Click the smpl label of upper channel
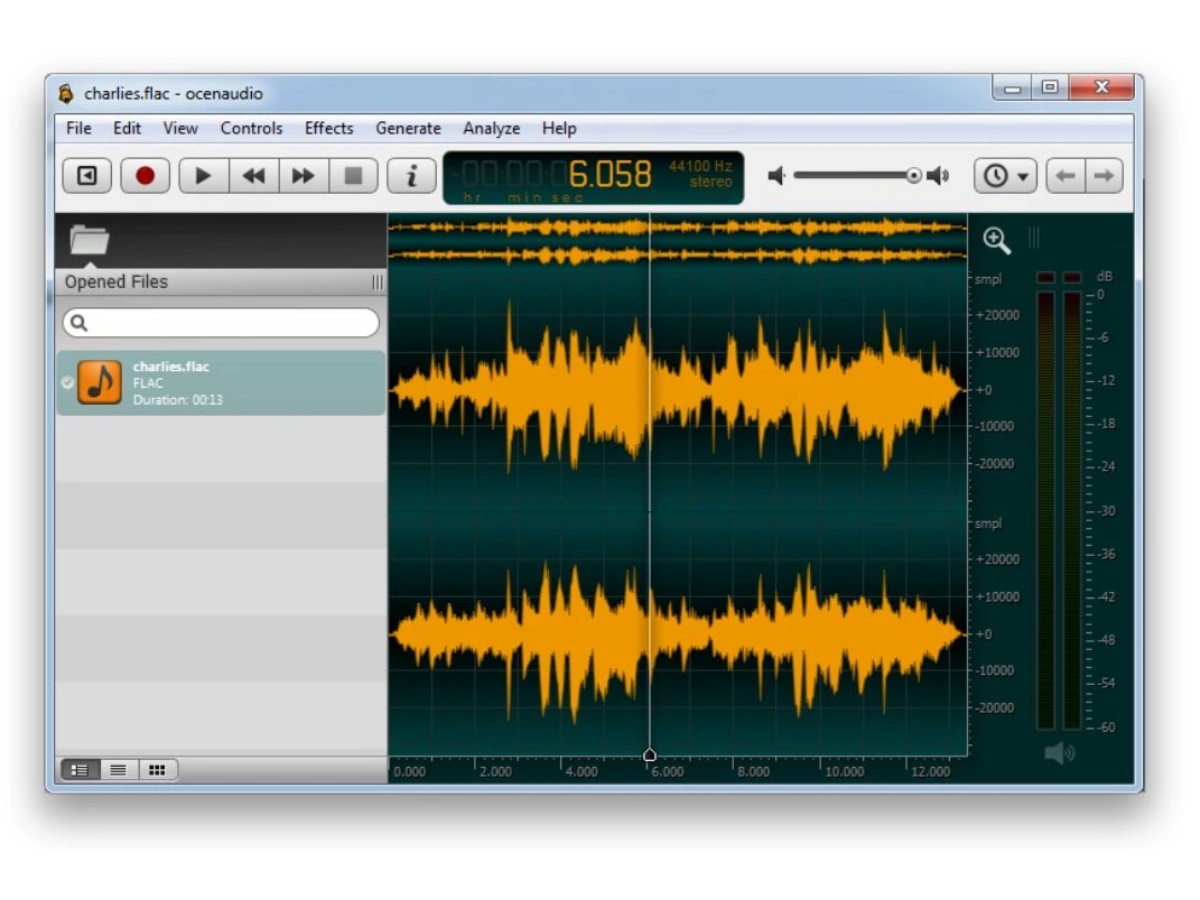This screenshot has height=900, width=1200. click(988, 280)
